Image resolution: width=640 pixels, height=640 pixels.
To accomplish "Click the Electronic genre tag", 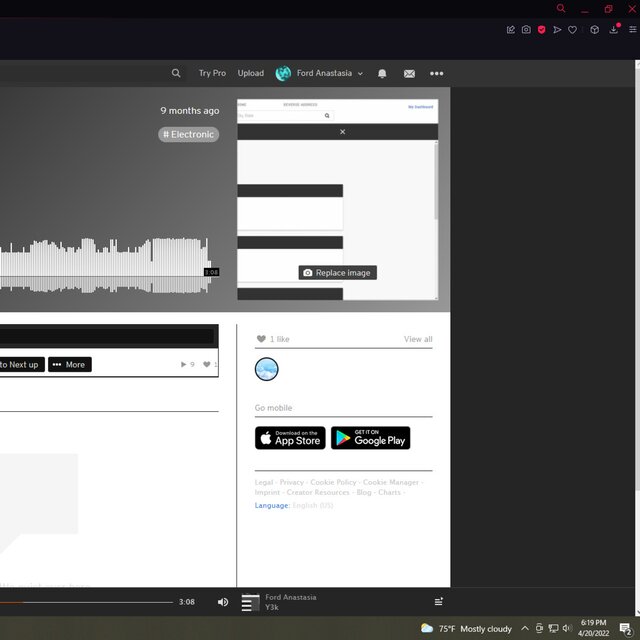I will point(189,134).
